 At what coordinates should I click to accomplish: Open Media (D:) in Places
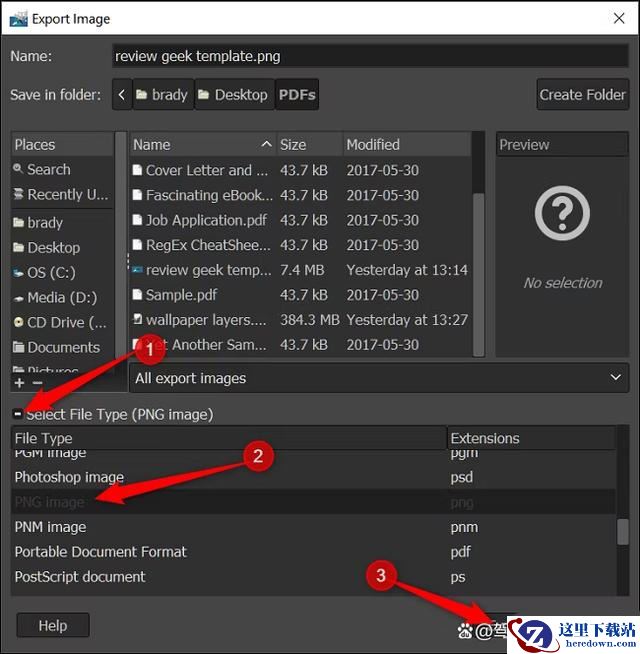(62, 297)
